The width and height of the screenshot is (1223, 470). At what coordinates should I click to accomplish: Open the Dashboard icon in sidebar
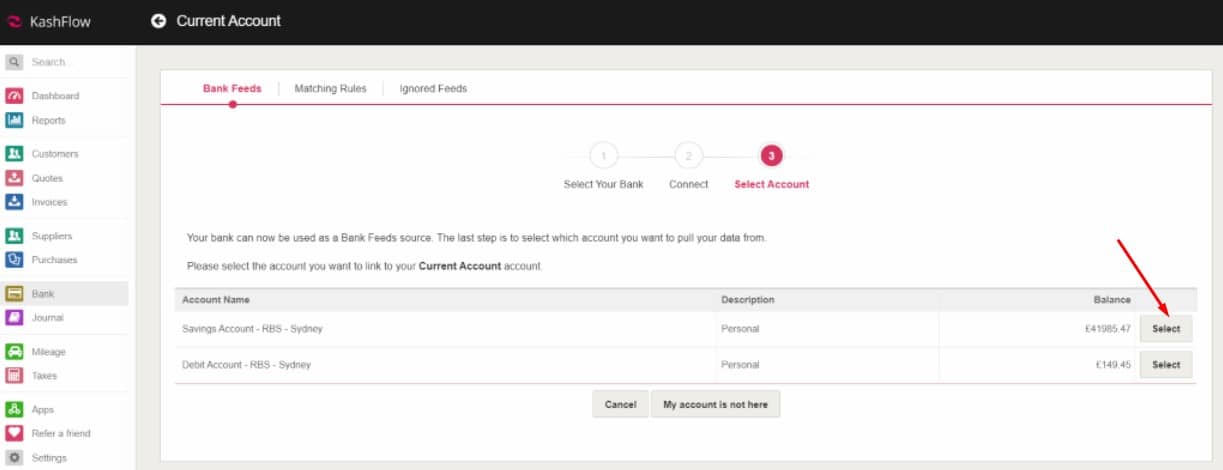[15, 96]
